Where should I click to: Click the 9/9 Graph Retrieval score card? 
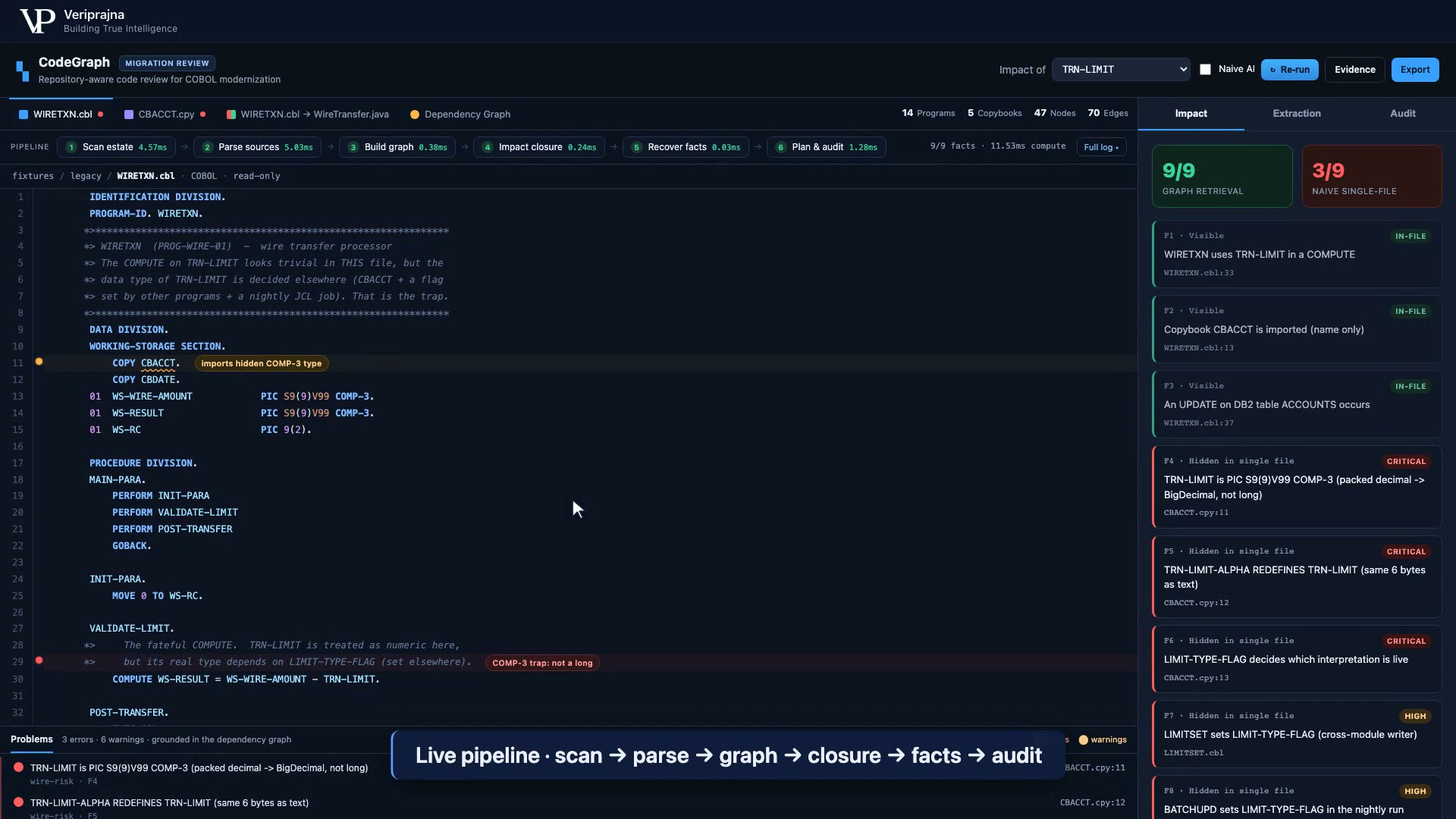pyautogui.click(x=1222, y=176)
